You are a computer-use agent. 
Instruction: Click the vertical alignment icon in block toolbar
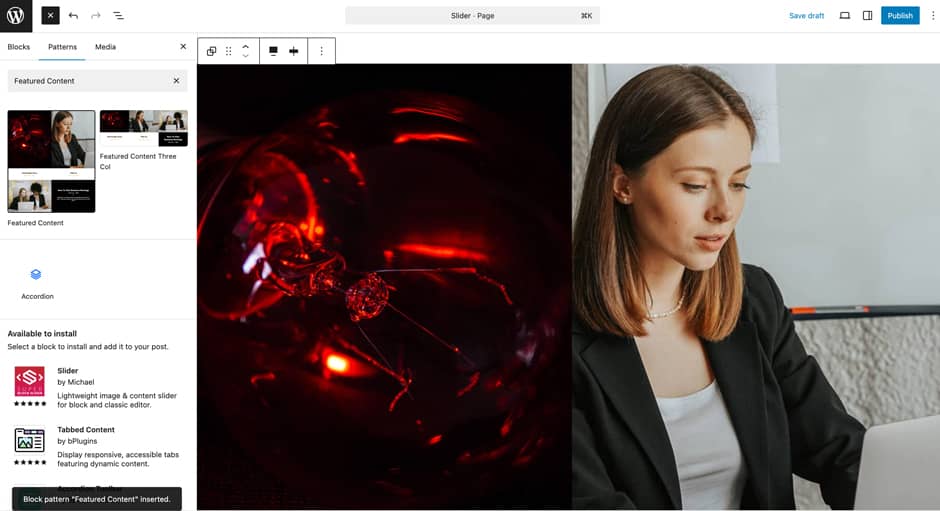click(x=294, y=51)
